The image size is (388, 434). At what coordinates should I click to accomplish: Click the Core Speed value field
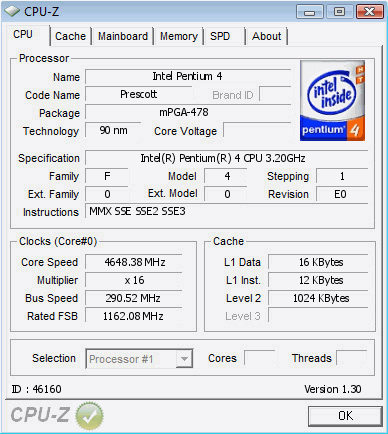(134, 262)
